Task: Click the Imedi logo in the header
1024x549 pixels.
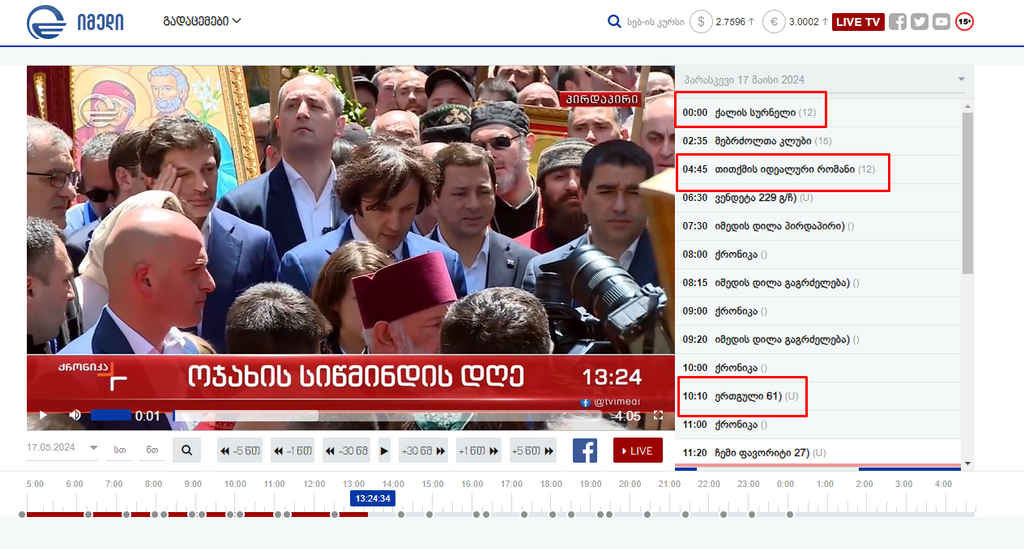Action: [x=75, y=22]
